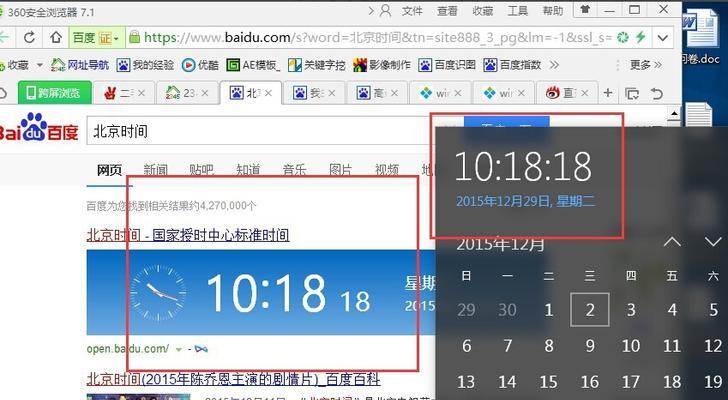Click the green padlock security icon
Viewport: 728px width, 400px height.
pos(134,37)
